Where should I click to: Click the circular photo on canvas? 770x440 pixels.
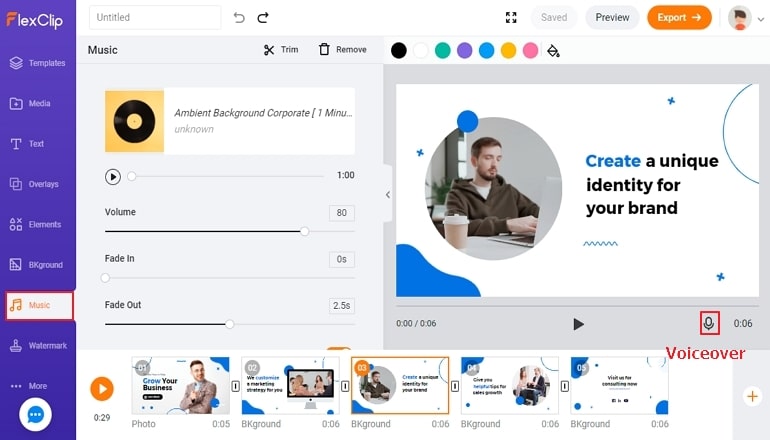[x=494, y=188]
